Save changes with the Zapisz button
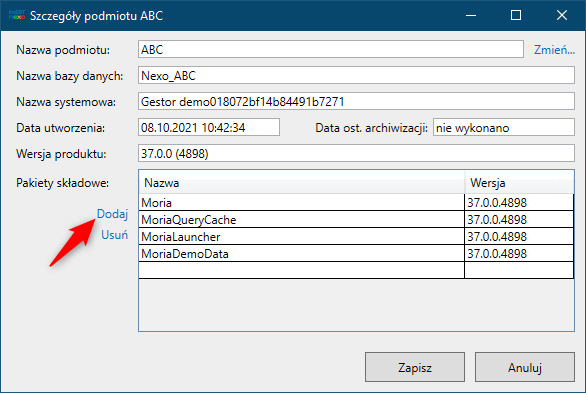 pyautogui.click(x=415, y=367)
